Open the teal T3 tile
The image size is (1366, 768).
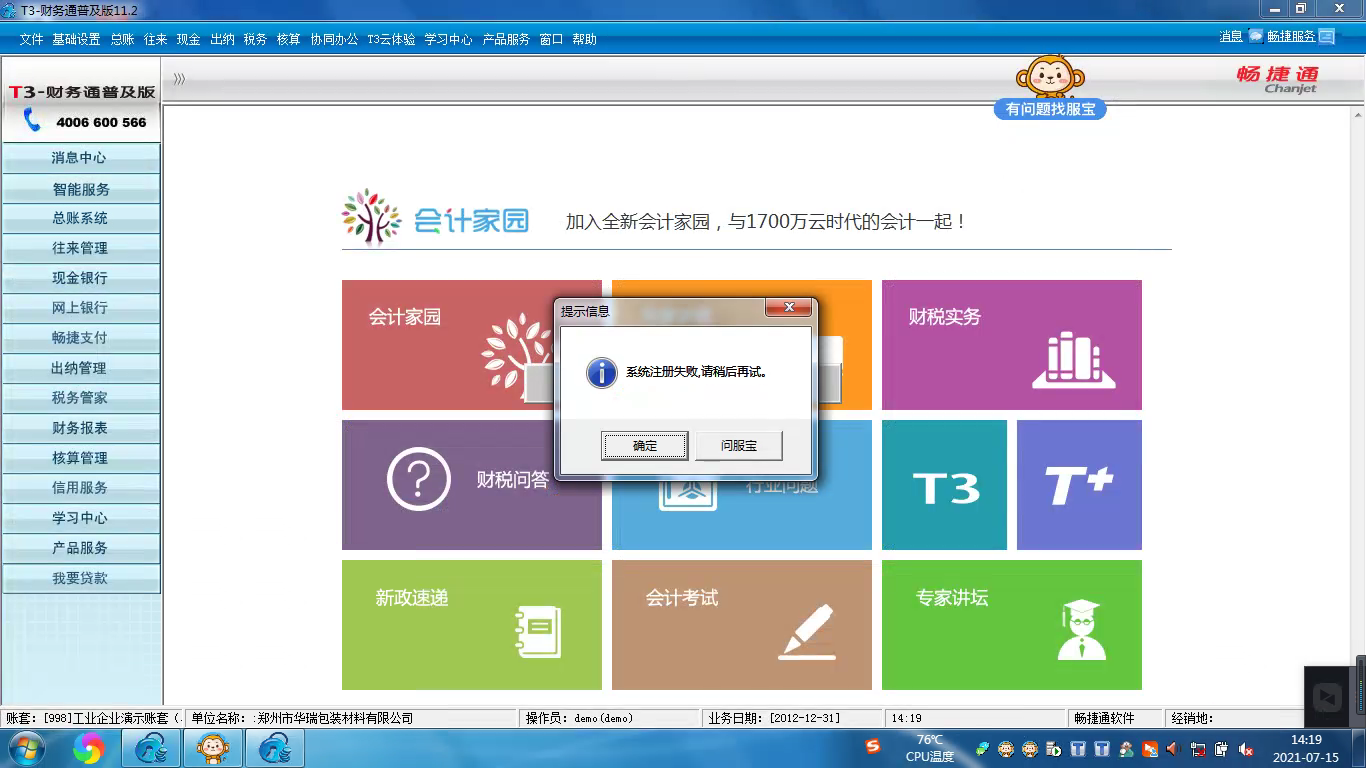point(944,485)
